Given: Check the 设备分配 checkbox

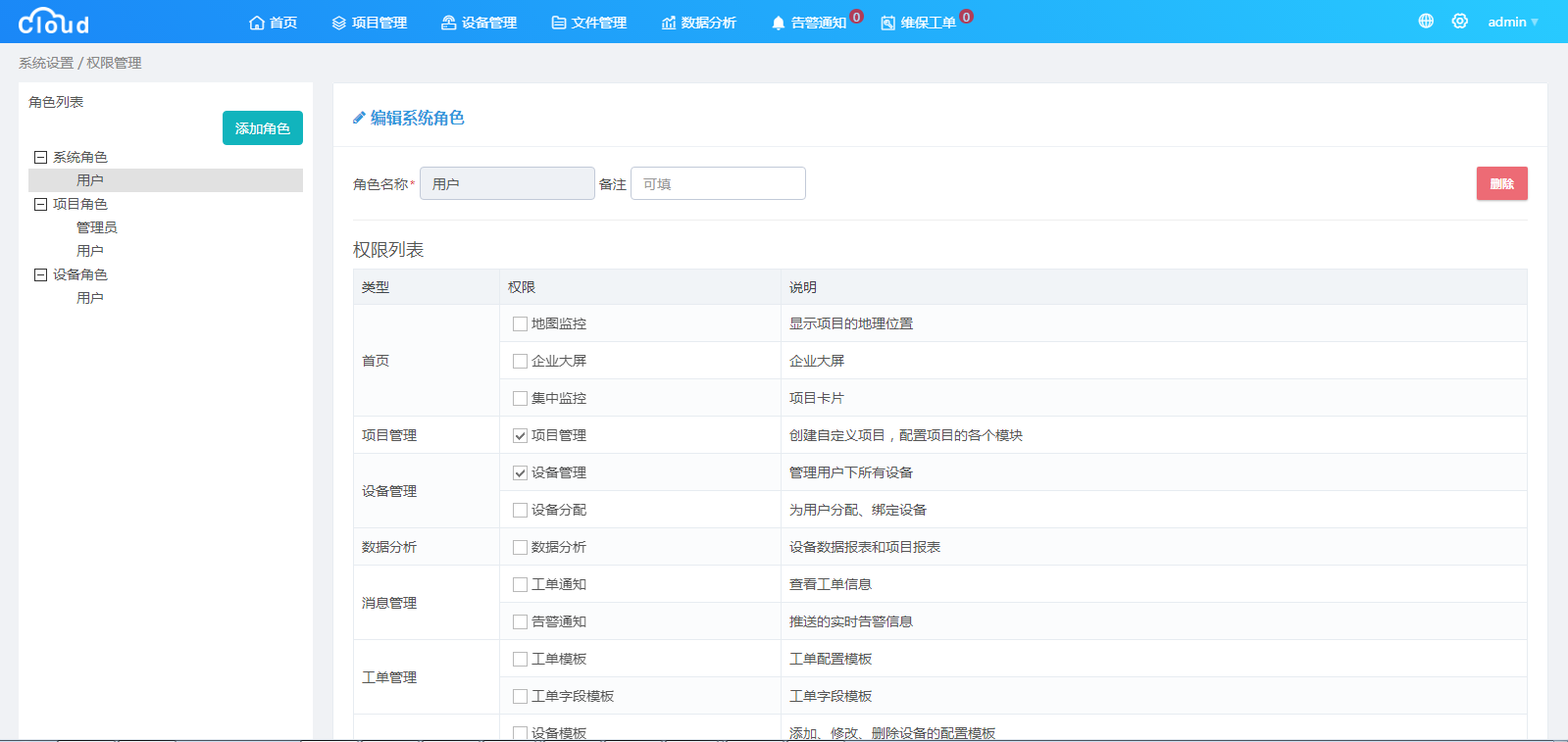Looking at the screenshot, I should [x=520, y=510].
